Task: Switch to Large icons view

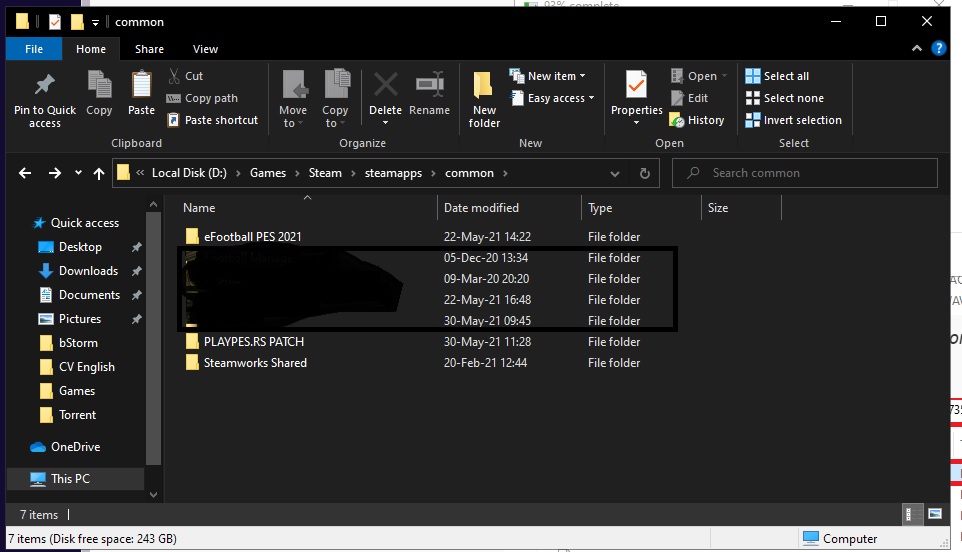Action: point(935,514)
